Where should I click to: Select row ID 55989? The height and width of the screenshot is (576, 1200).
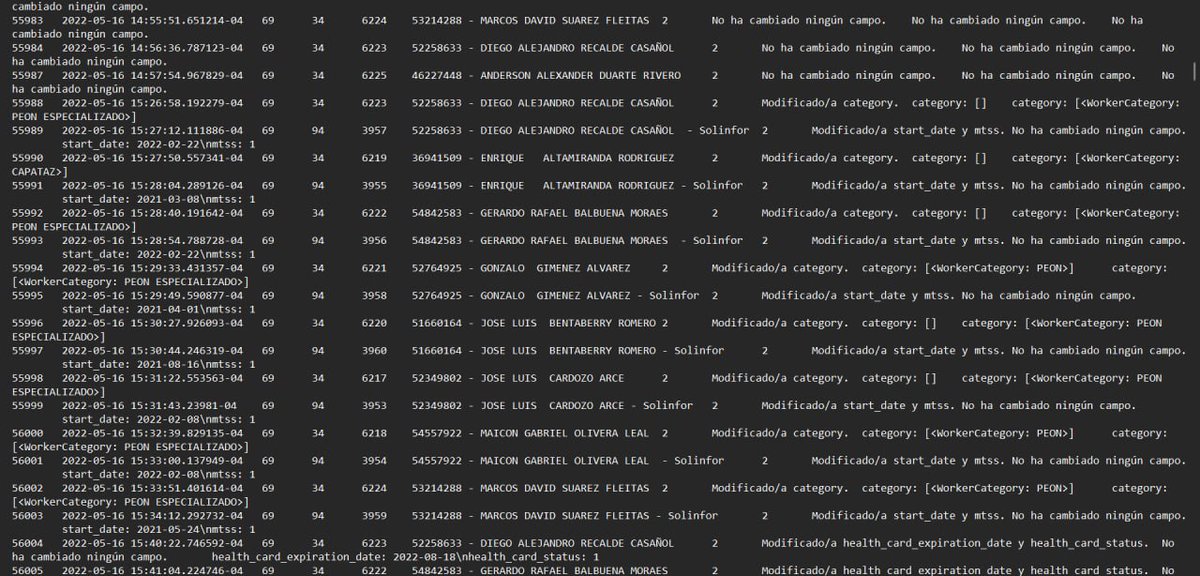click(28, 130)
